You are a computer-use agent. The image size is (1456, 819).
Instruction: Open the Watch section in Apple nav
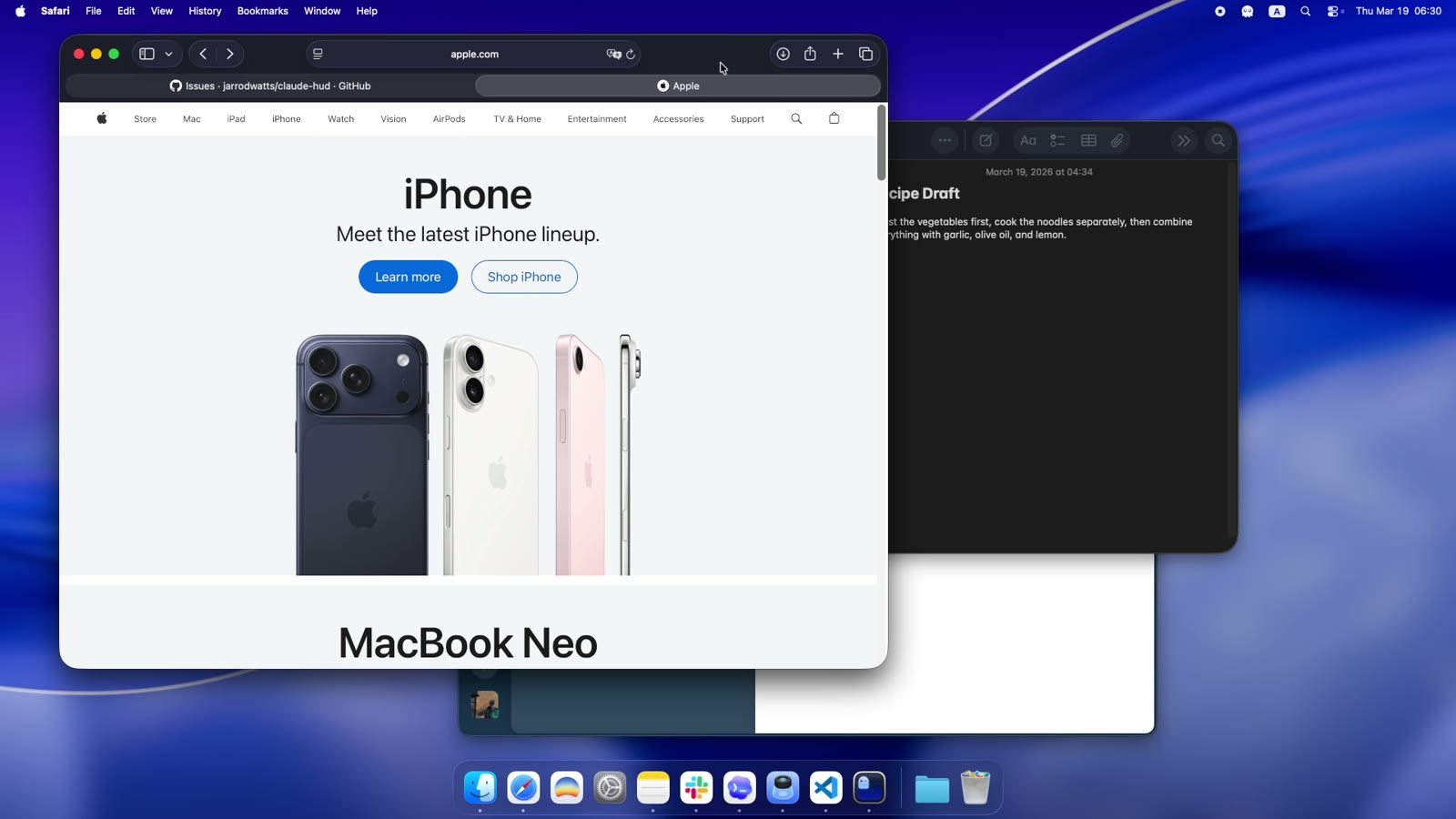[340, 119]
